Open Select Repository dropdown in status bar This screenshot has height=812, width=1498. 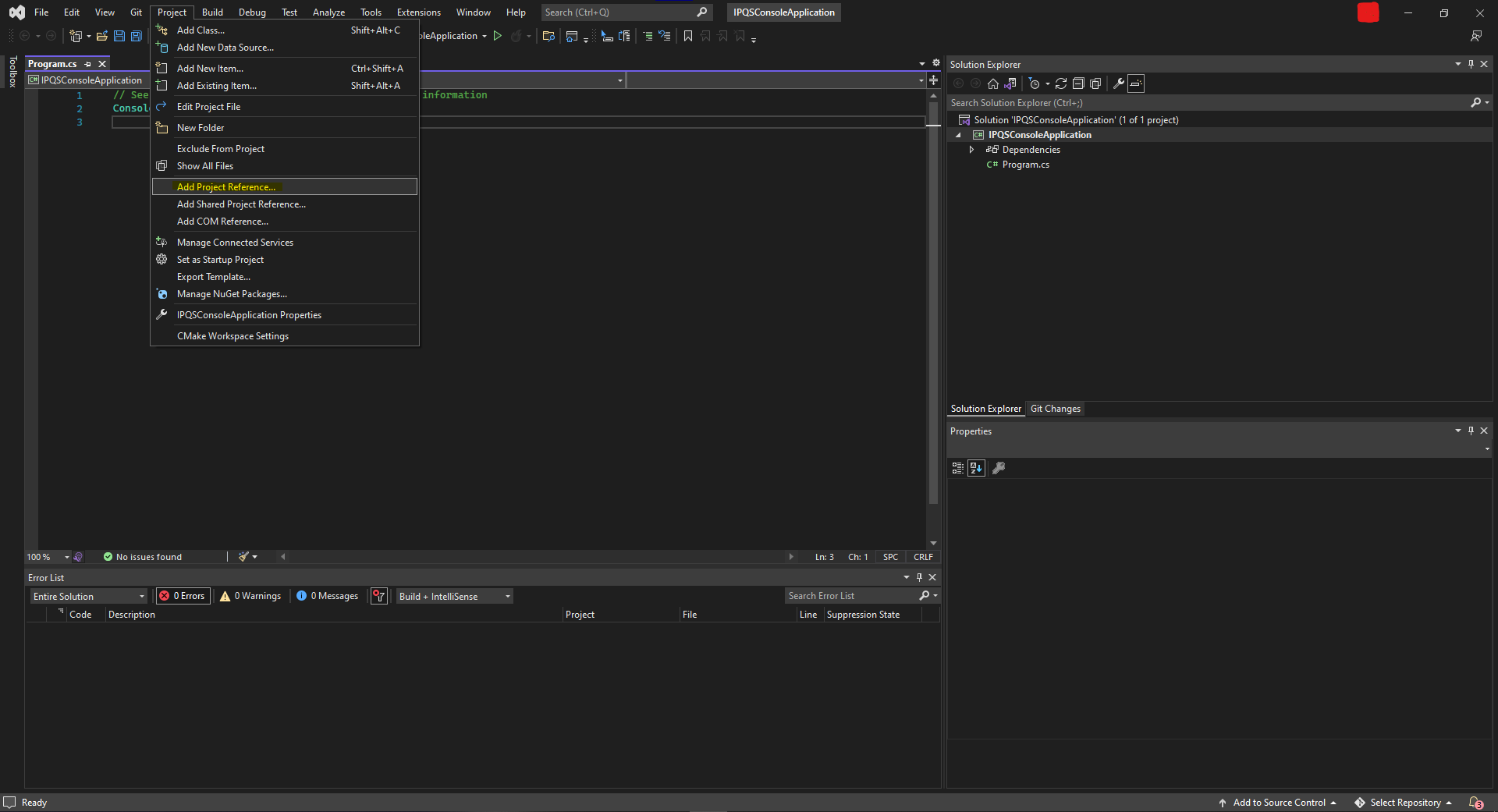coord(1403,803)
